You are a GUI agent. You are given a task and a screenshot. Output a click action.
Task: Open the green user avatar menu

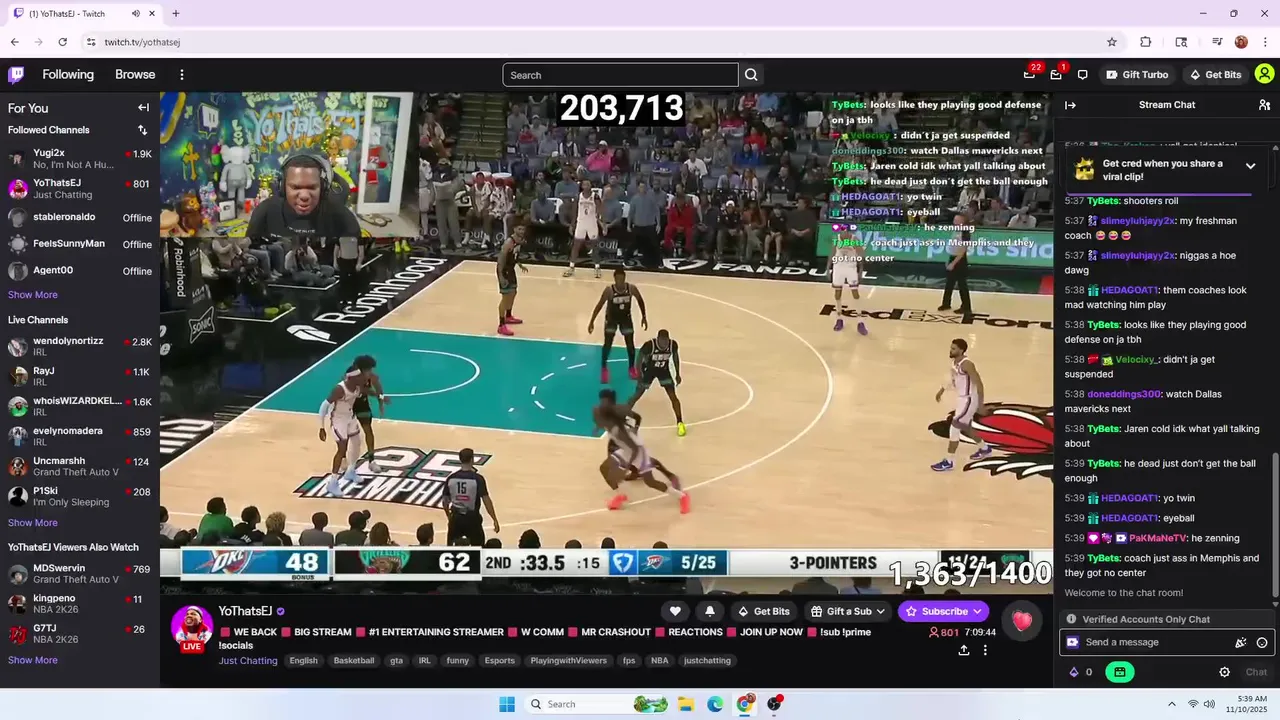point(1264,74)
